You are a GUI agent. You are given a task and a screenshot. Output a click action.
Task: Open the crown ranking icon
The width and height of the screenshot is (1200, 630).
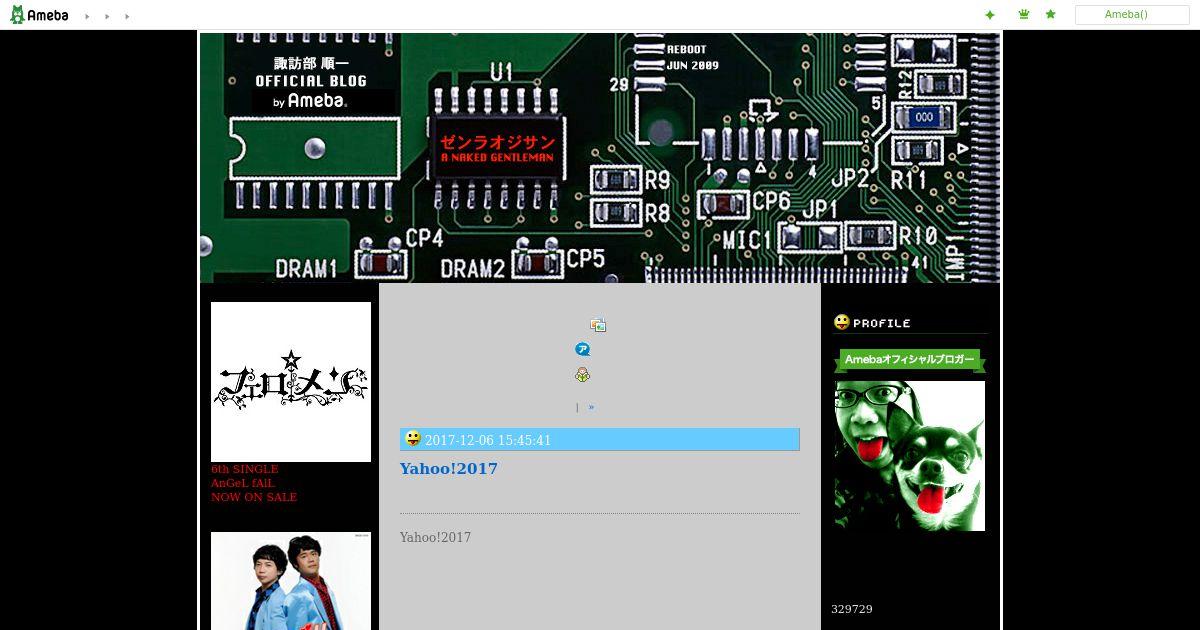(1024, 14)
